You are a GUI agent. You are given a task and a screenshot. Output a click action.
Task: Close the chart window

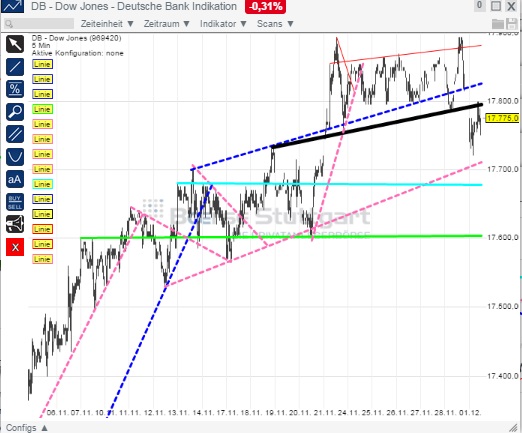click(x=511, y=6)
